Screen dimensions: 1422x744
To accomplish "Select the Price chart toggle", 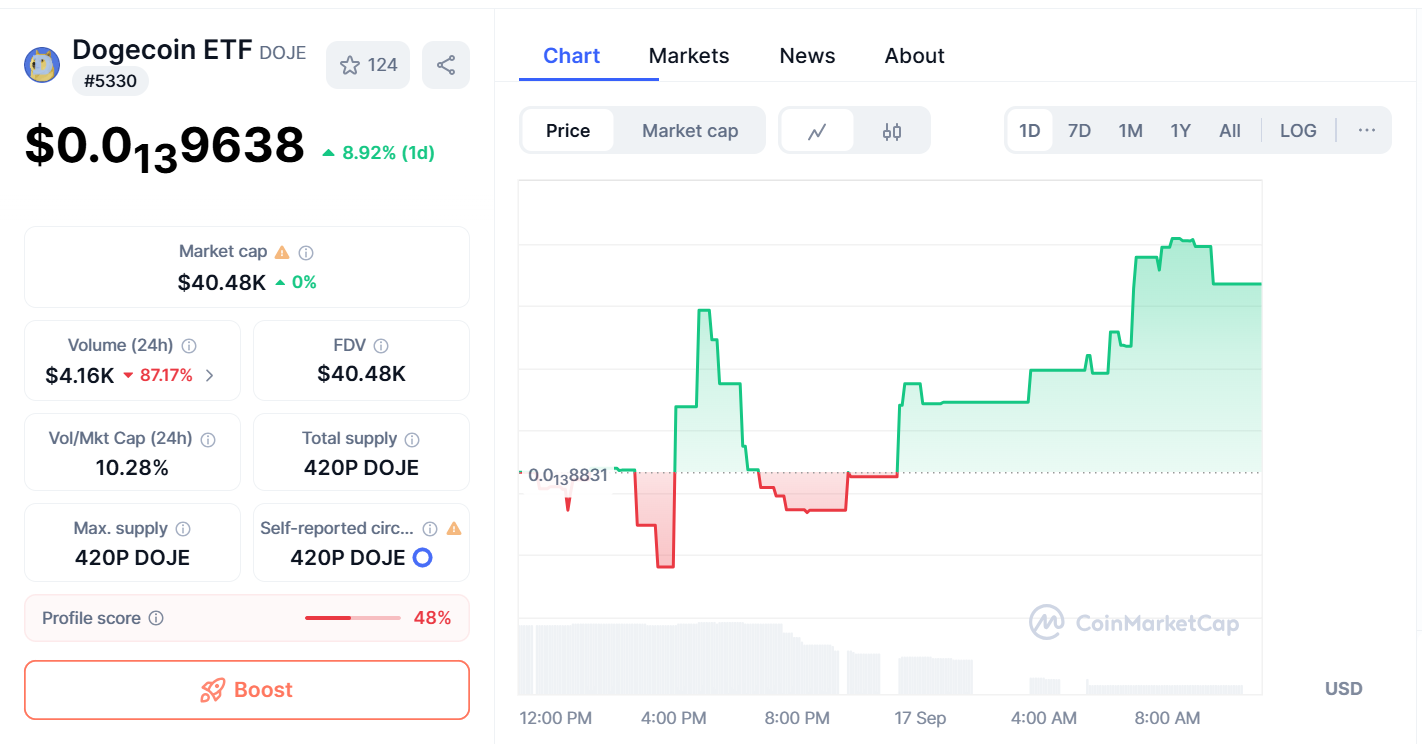I will click(x=568, y=131).
